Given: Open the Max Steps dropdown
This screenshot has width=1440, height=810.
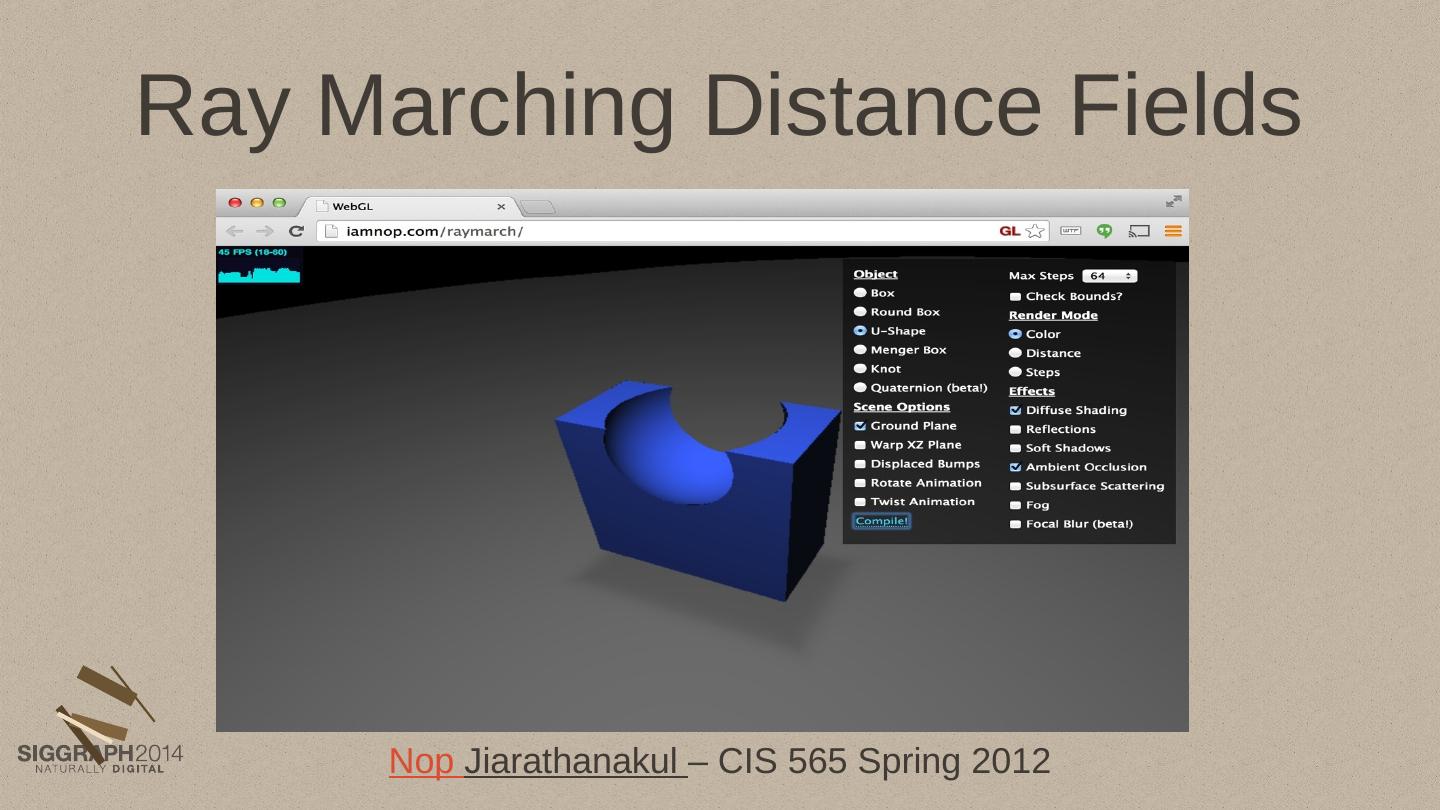Looking at the screenshot, I should click(1110, 276).
